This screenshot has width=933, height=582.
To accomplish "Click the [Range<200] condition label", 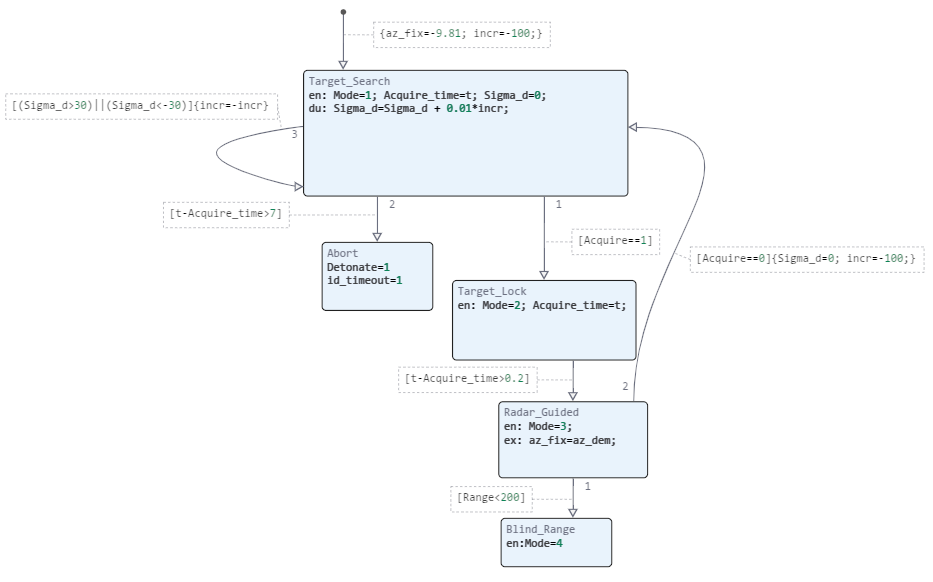I will (x=490, y=497).
